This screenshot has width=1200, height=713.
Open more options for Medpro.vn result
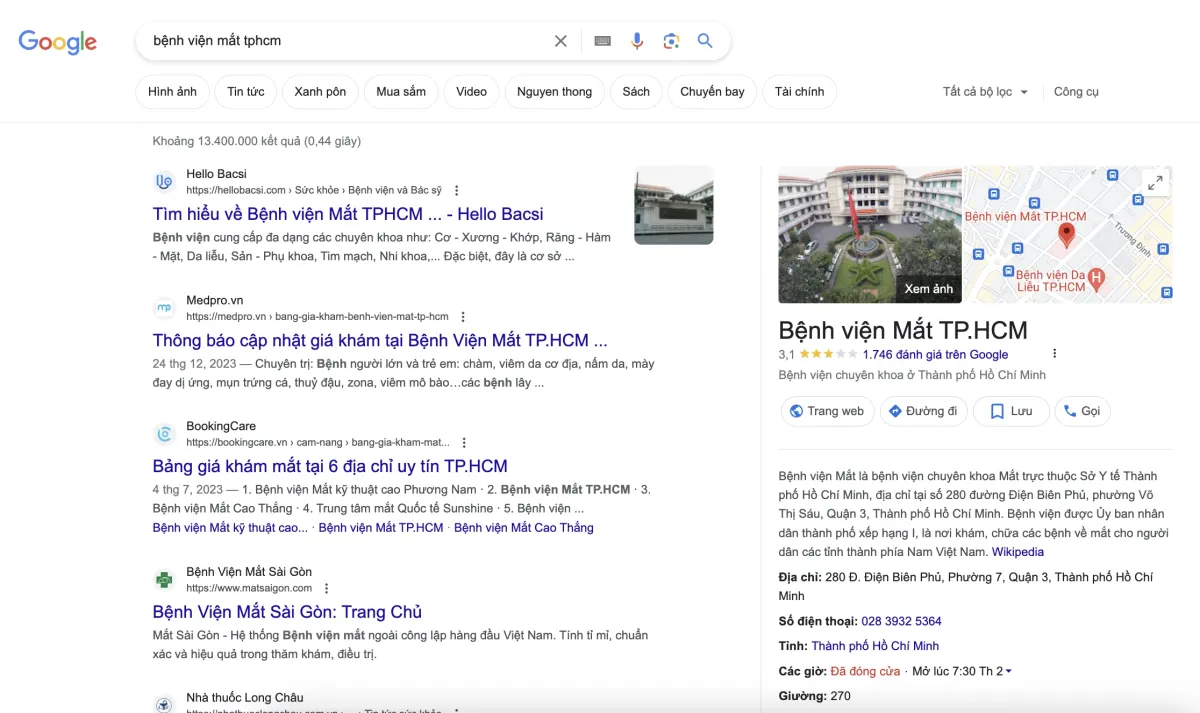pyautogui.click(x=464, y=317)
